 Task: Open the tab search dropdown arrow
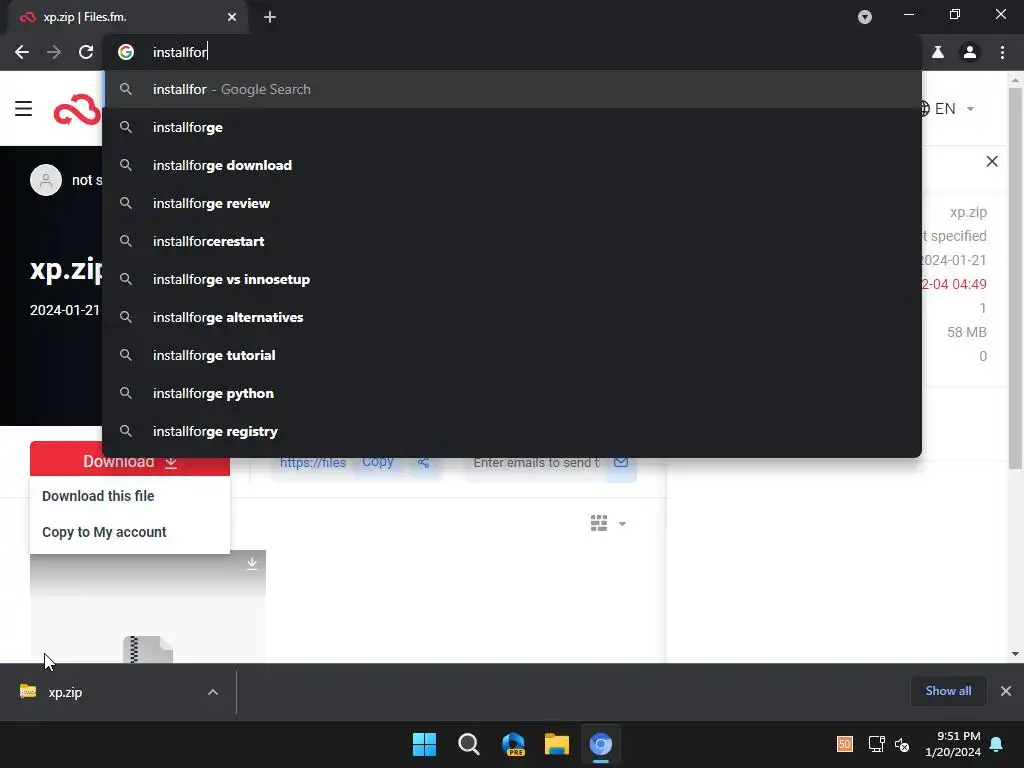tap(865, 18)
